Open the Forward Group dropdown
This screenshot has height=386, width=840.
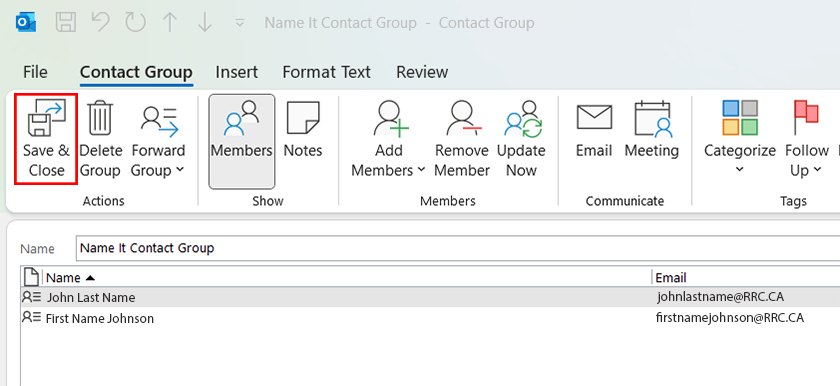pos(158,141)
